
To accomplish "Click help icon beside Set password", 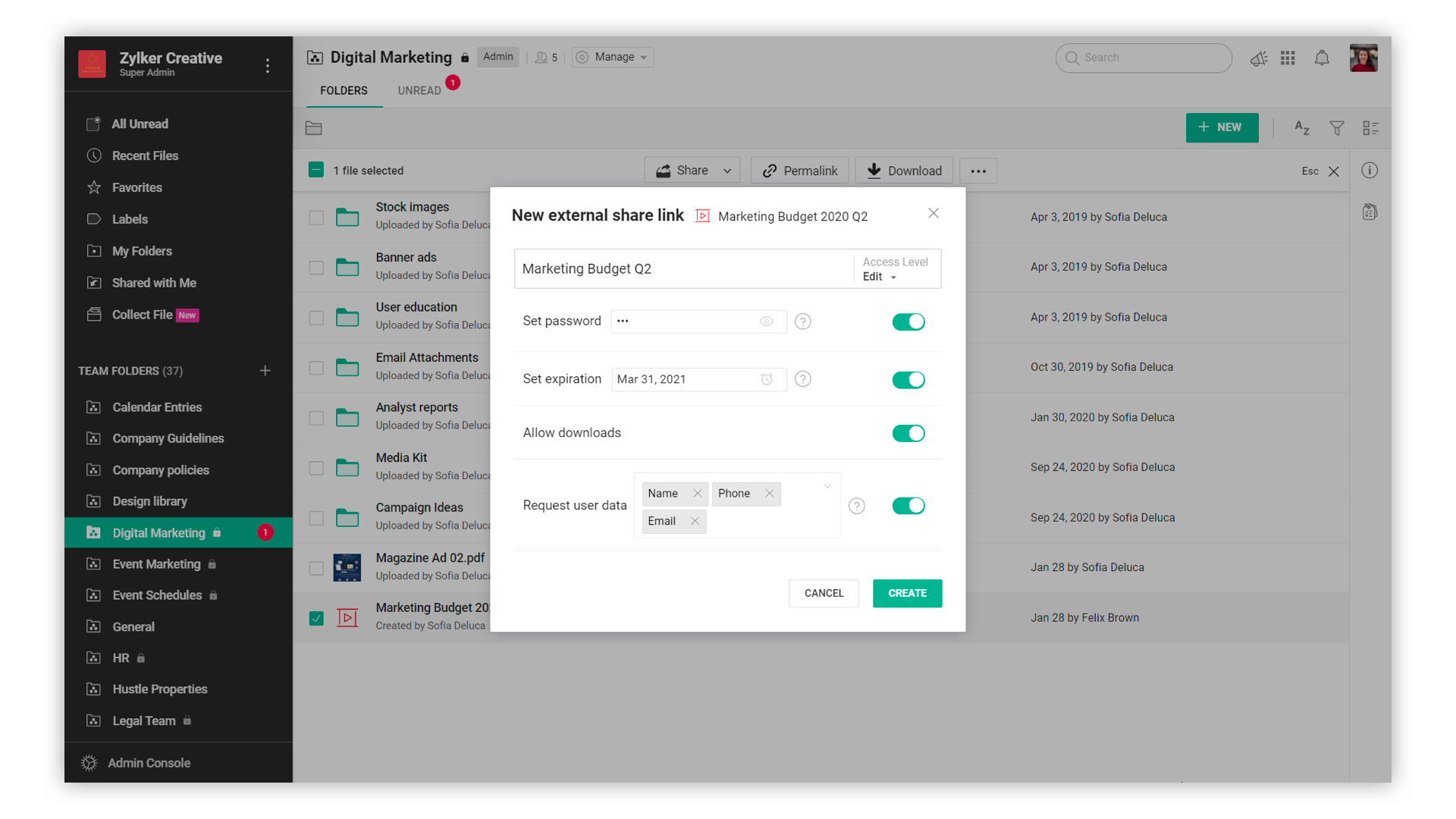I will 802,322.
